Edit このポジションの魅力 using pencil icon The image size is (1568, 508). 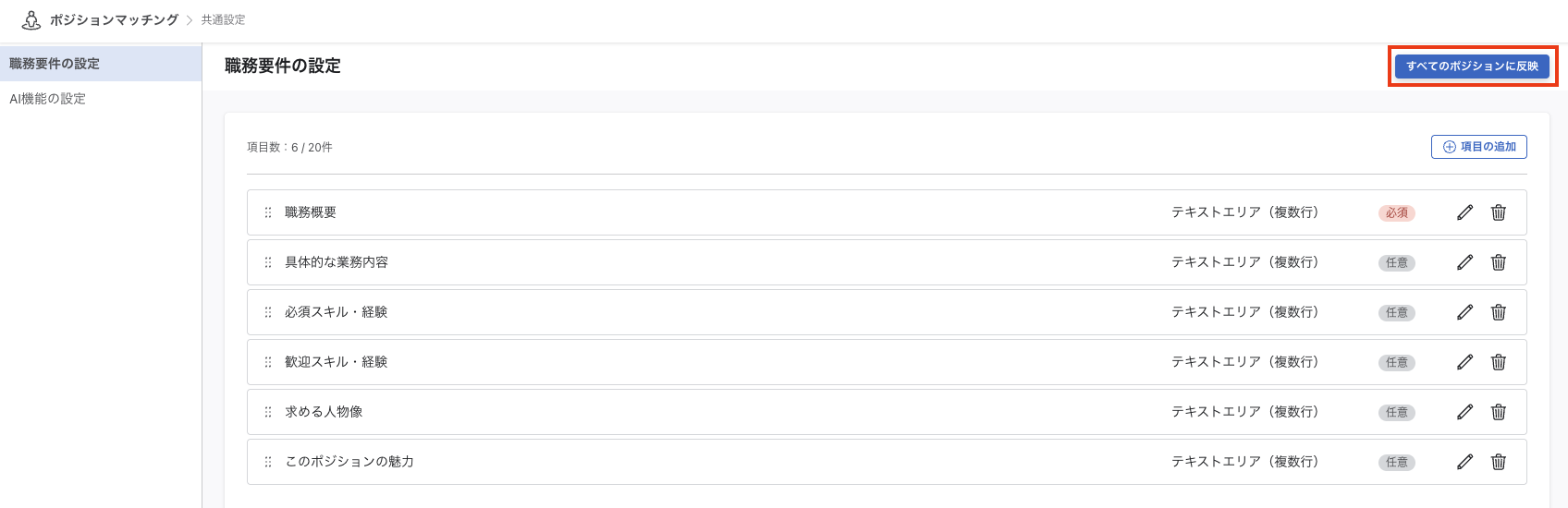click(1464, 462)
